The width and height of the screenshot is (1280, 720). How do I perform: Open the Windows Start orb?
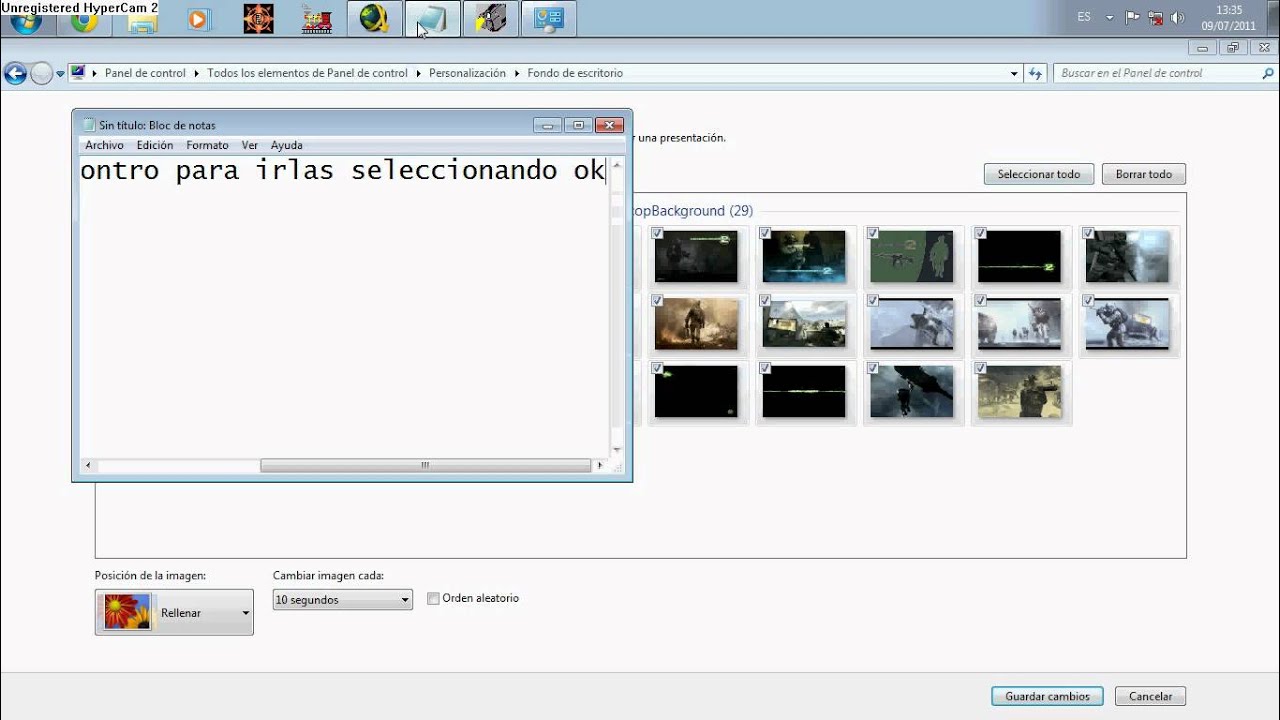tap(27, 22)
